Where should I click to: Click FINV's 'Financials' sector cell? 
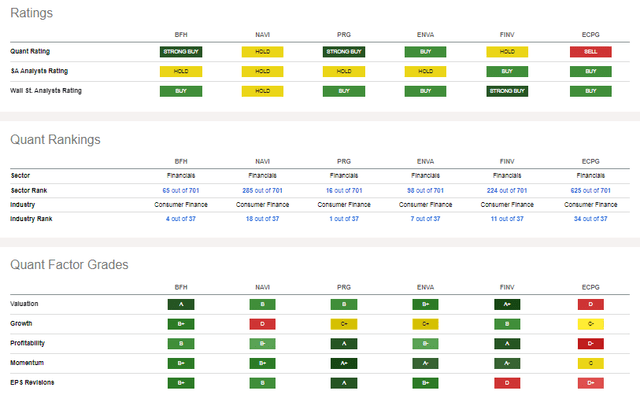tap(507, 175)
